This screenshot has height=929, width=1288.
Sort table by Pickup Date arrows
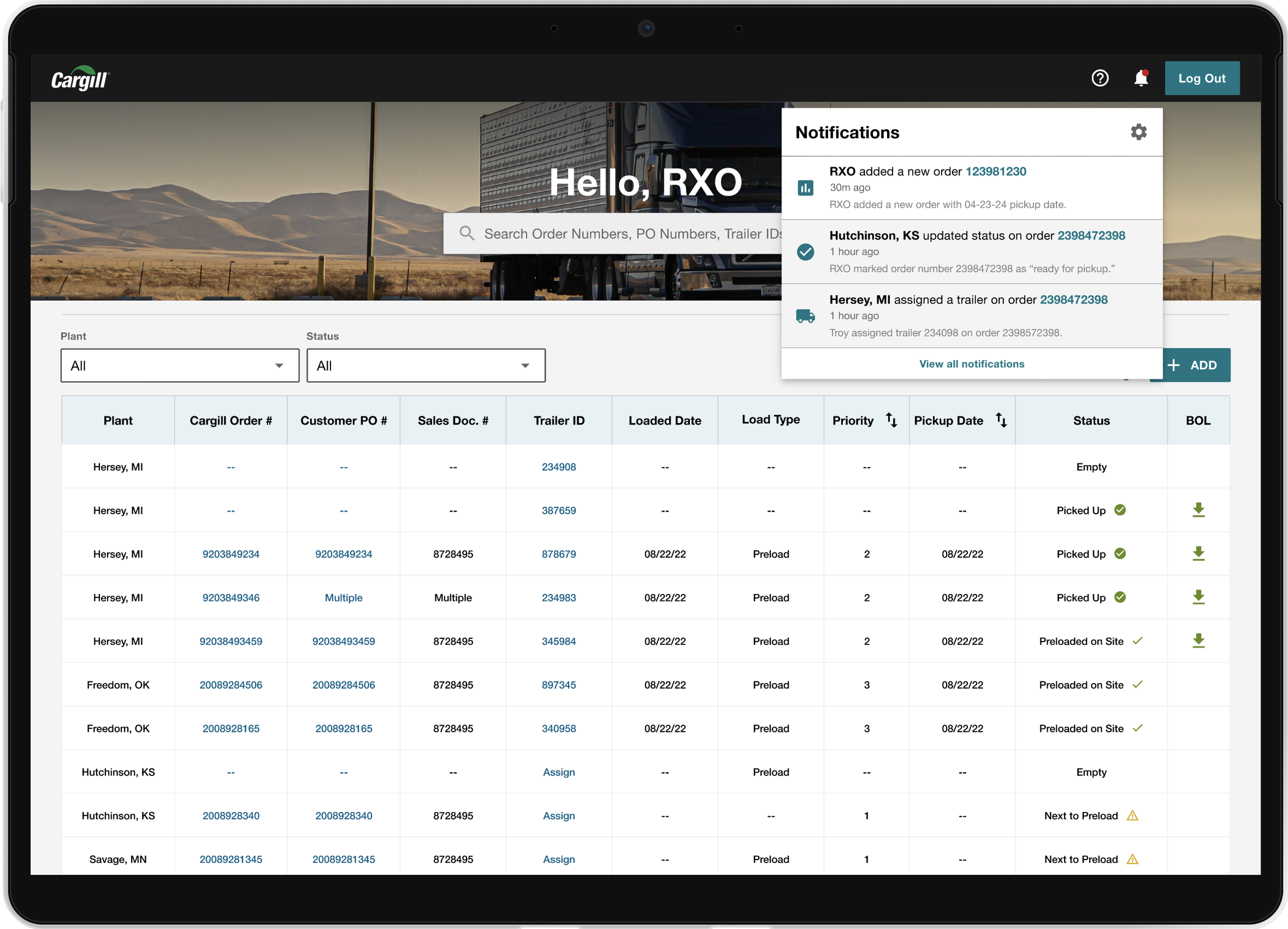[x=1001, y=420]
